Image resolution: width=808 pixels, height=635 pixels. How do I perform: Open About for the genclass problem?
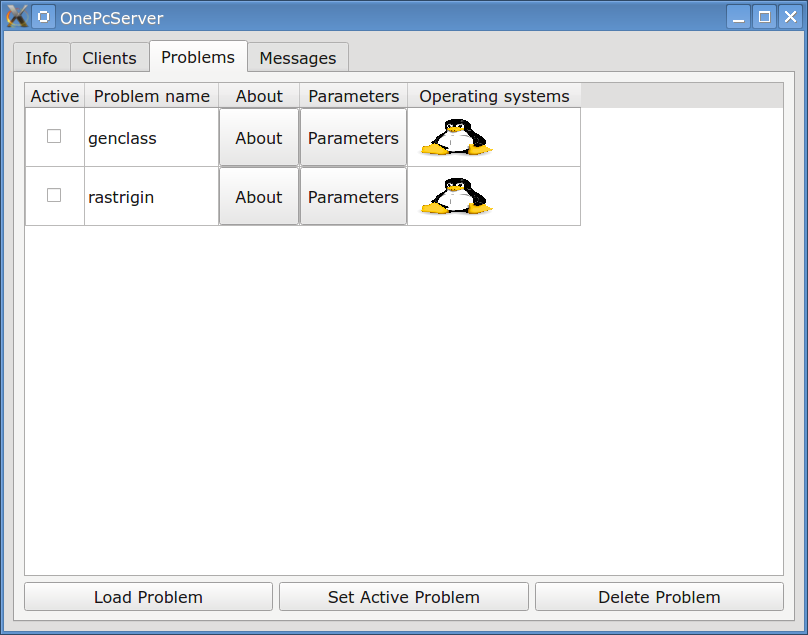258,137
